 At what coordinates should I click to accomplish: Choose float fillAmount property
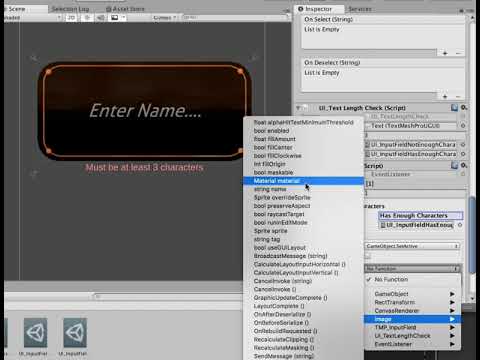[303, 139]
